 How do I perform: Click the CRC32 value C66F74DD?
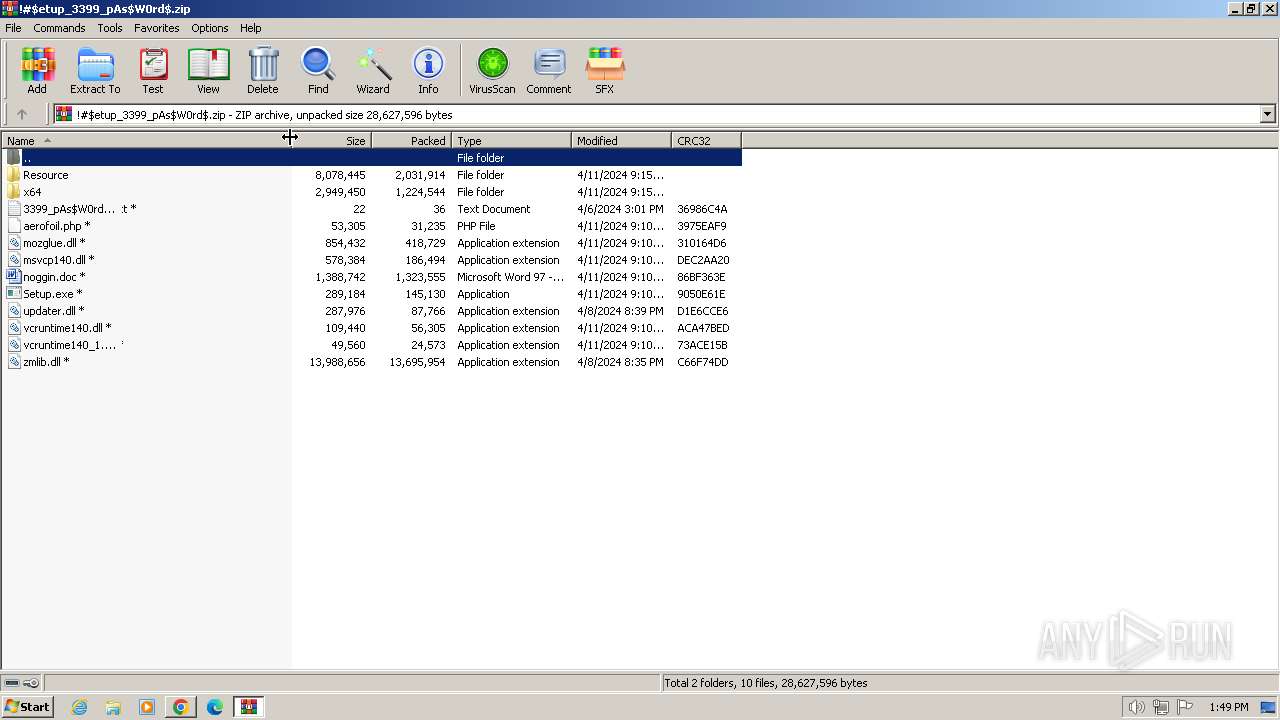tap(702, 362)
